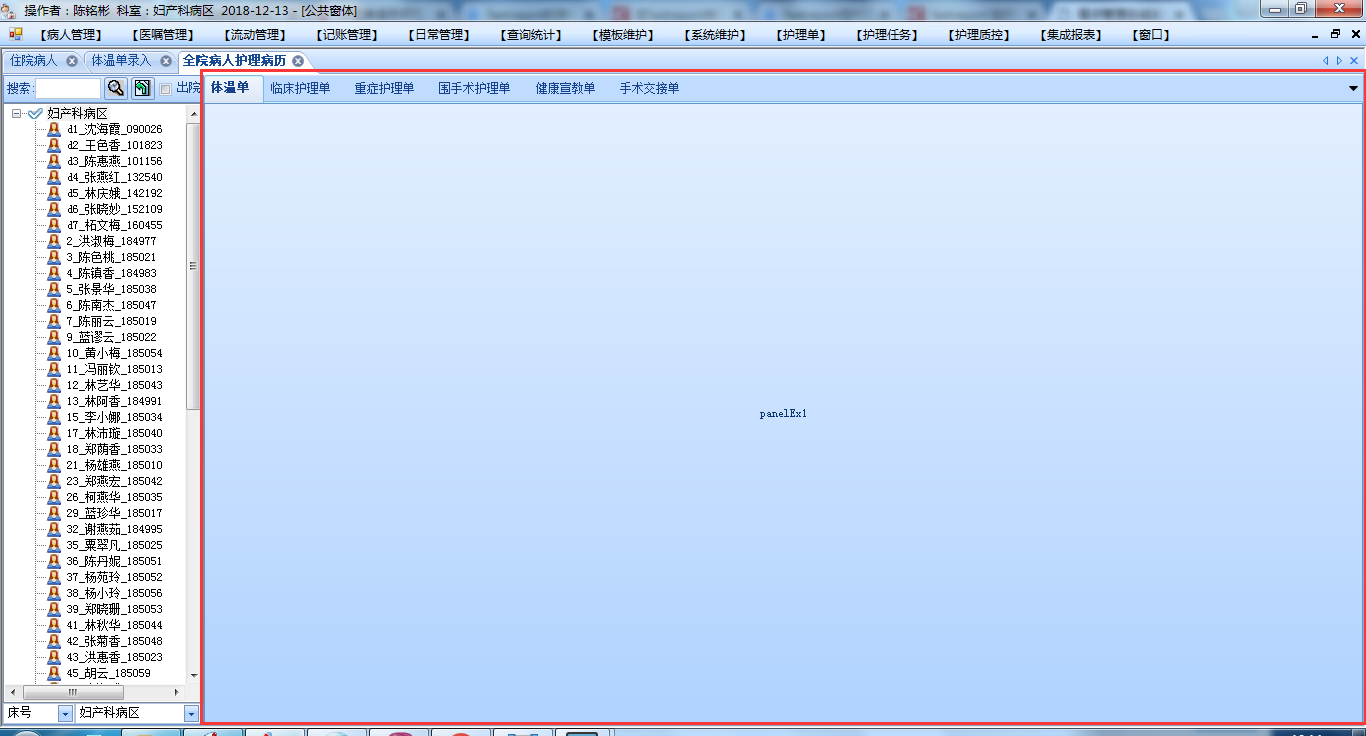Switch to the 手术交接单 tab
Image resolution: width=1366 pixels, height=736 pixels.
649,88
